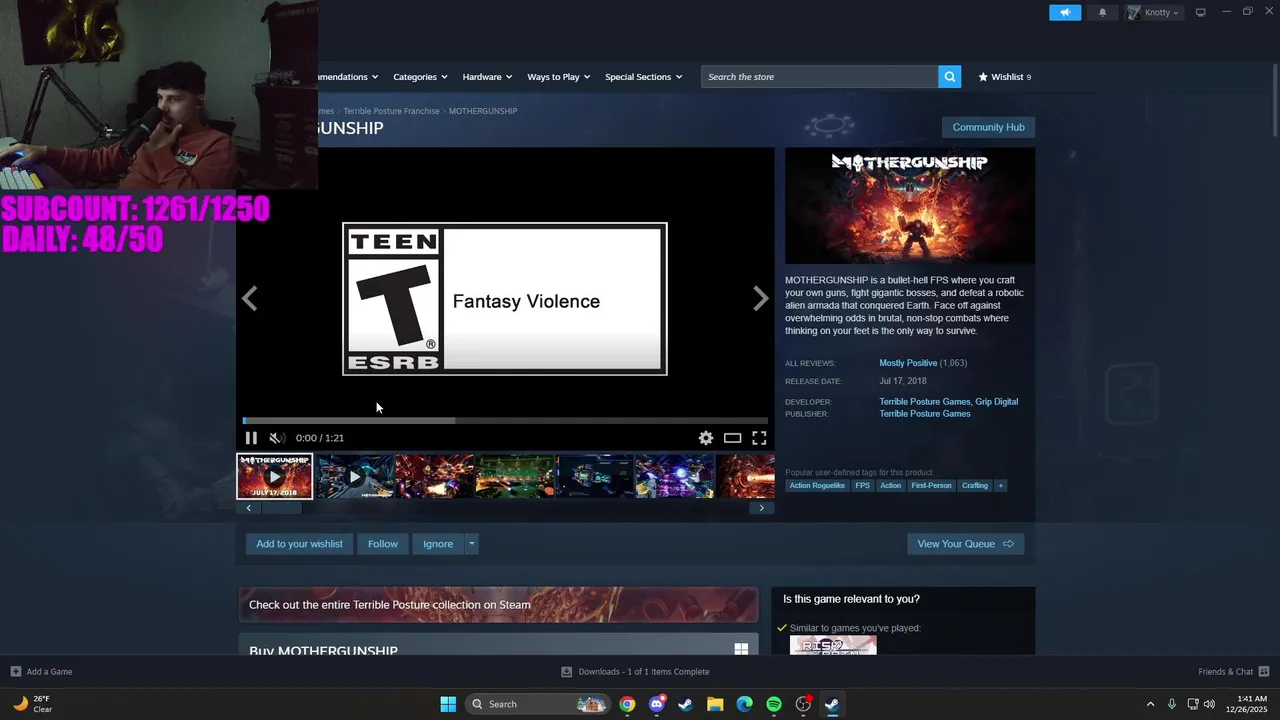Open Windows Start menu
This screenshot has width=1280, height=720.
448,704
